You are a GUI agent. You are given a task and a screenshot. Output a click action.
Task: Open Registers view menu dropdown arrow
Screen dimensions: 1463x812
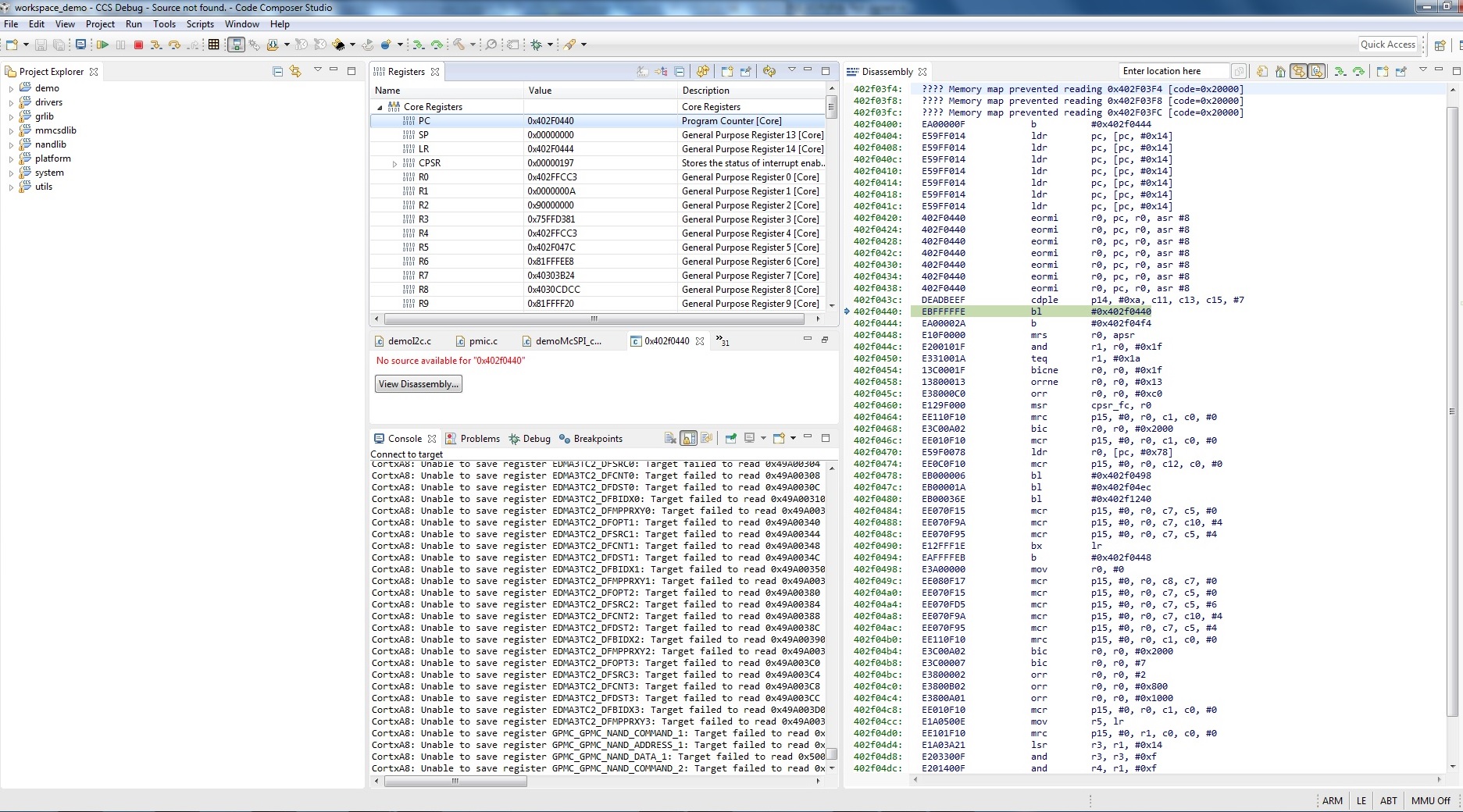(x=791, y=70)
